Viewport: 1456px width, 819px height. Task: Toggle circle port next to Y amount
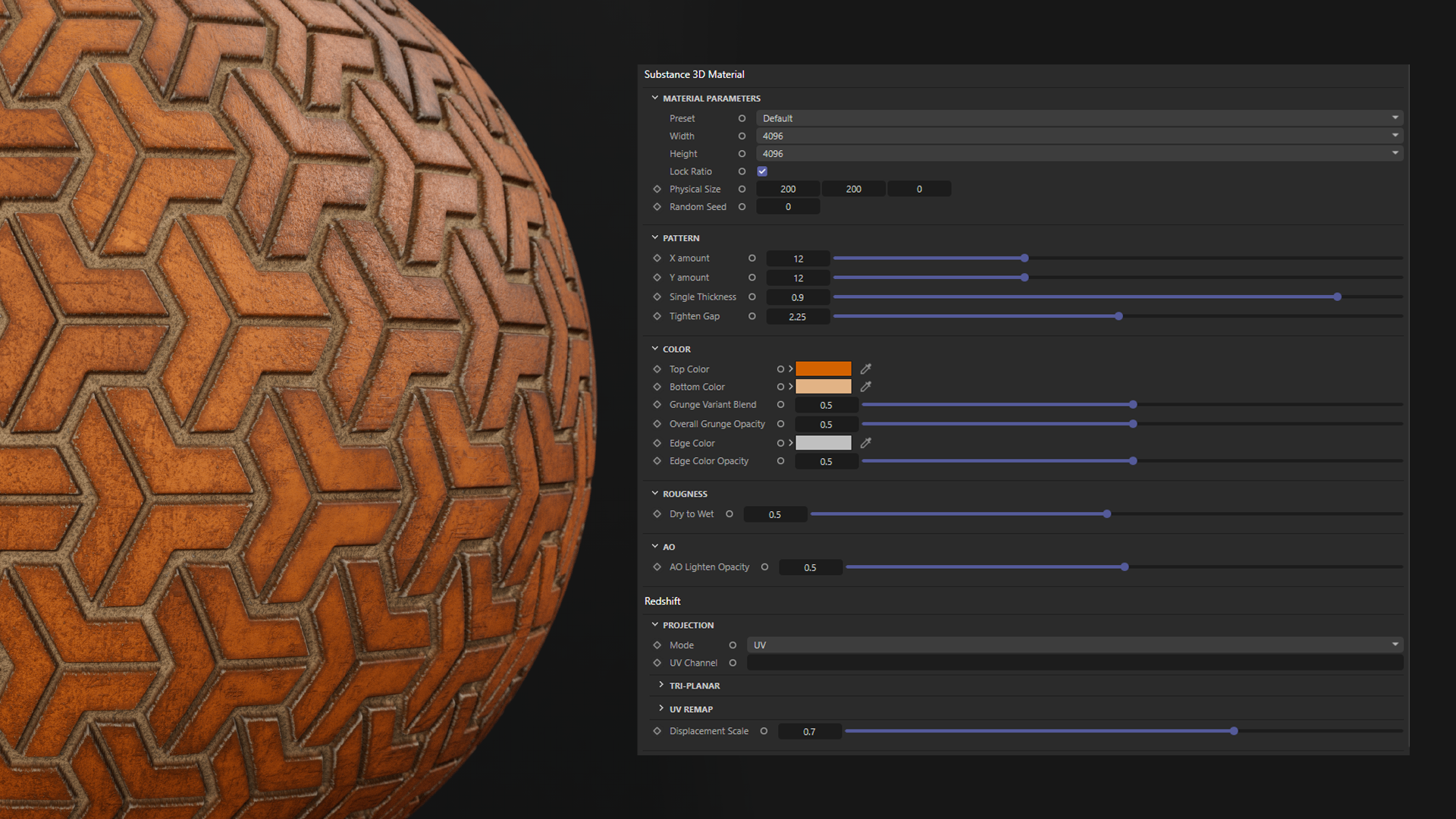752,278
